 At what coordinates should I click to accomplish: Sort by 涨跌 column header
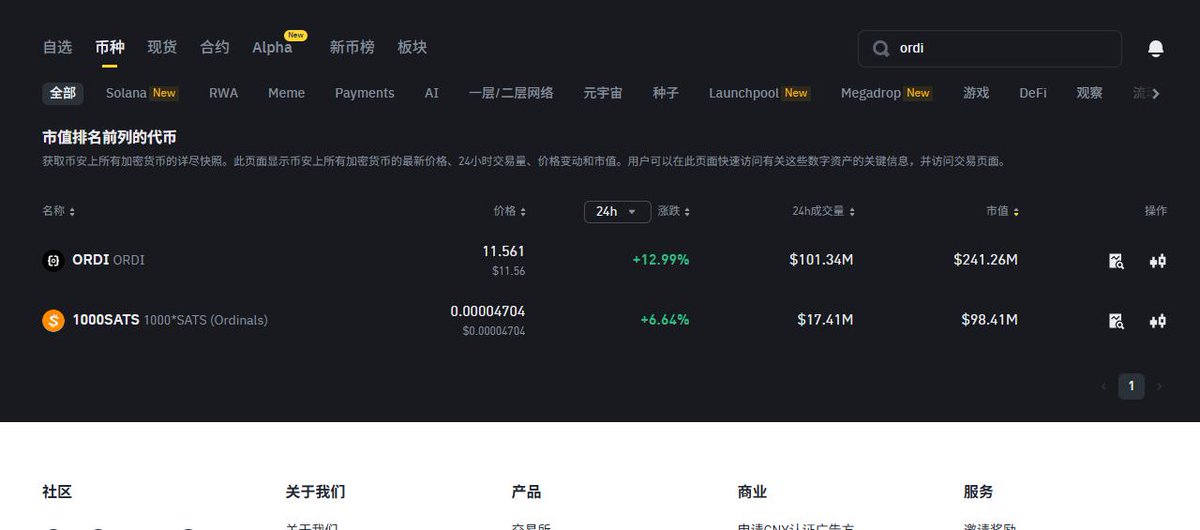(x=674, y=211)
